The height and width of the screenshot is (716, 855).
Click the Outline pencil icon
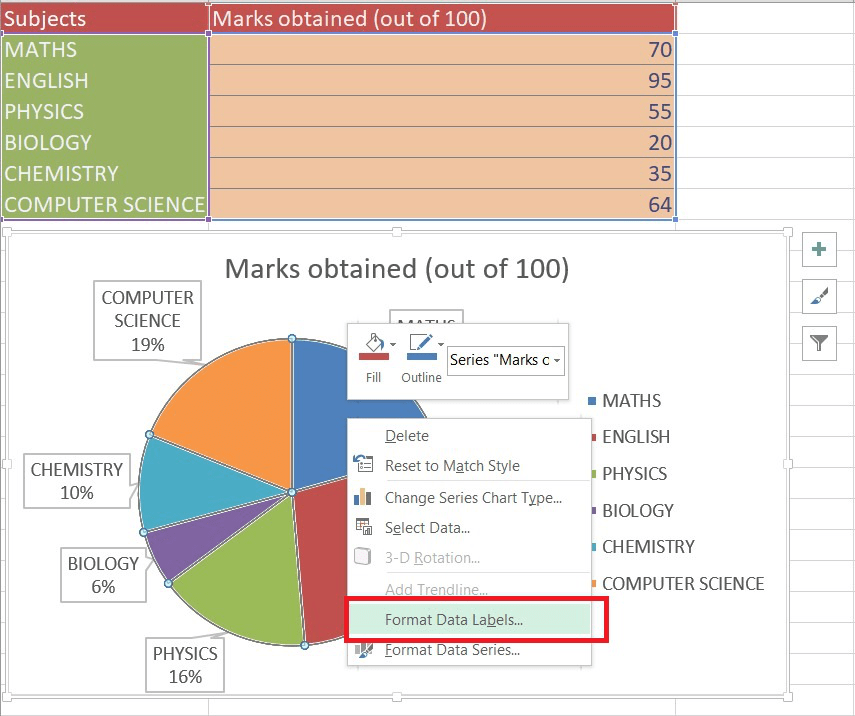pyautogui.click(x=420, y=340)
